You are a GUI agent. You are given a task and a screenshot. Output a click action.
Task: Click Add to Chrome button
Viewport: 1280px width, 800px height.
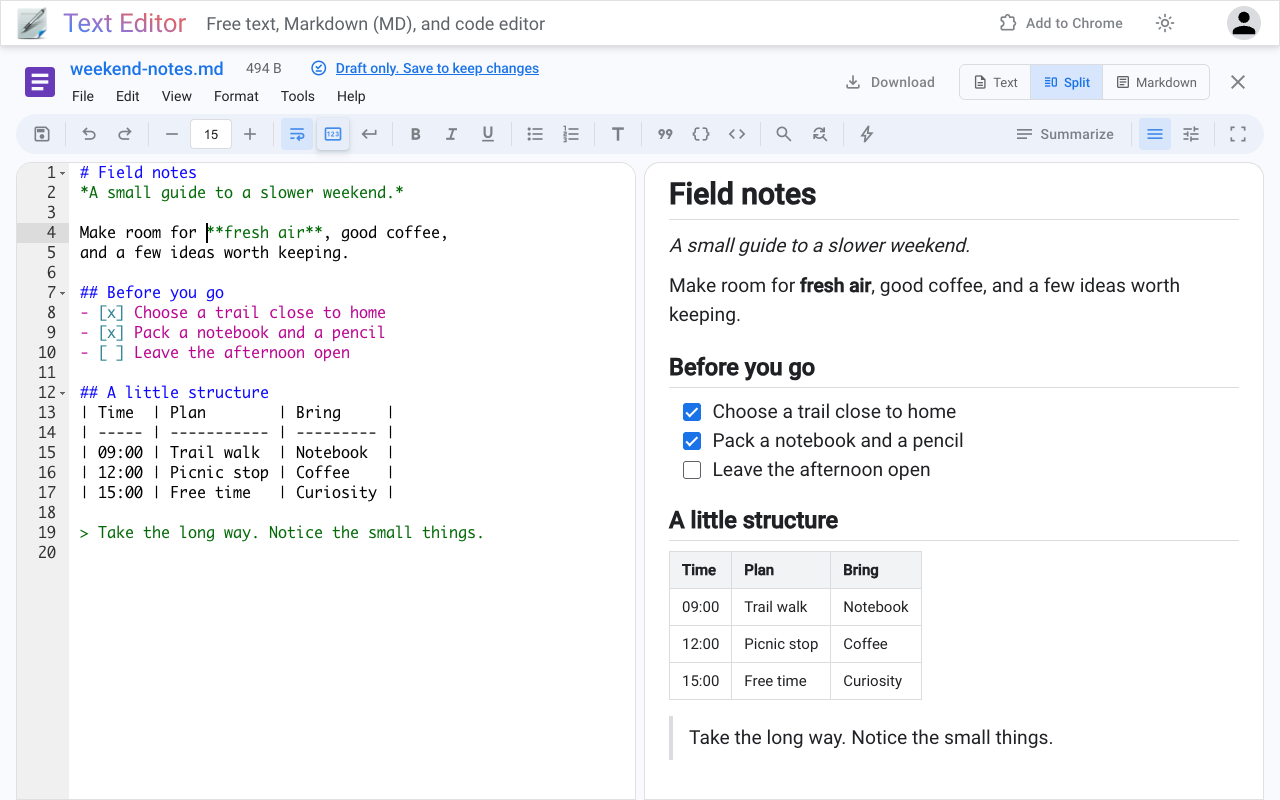1061,23
